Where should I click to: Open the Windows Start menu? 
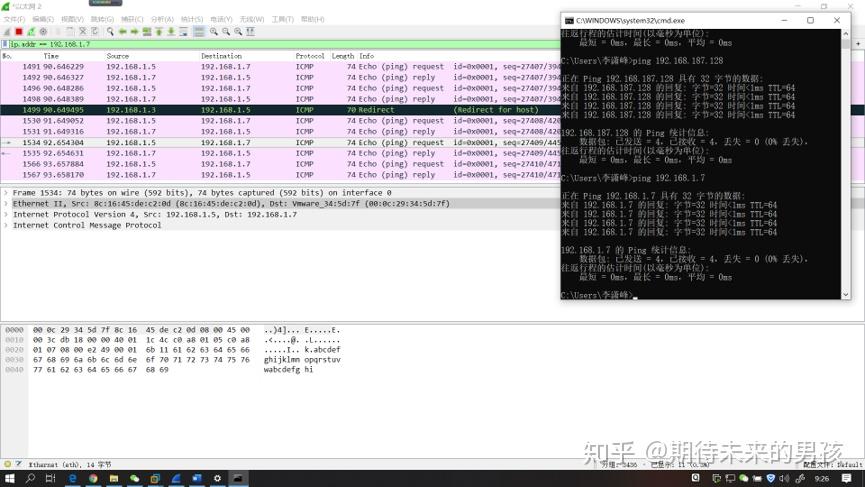(x=9, y=478)
